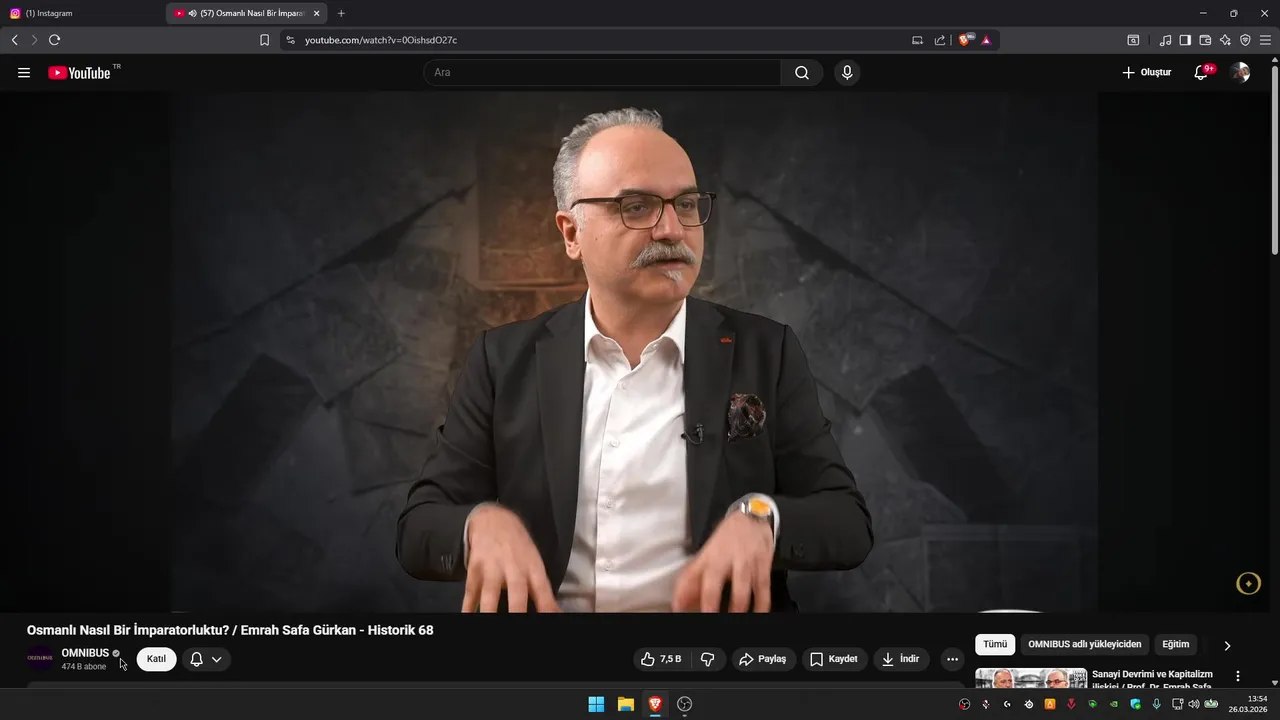Dislike the video with thumbs down
Viewport: 1280px width, 720px height.
coord(708,659)
